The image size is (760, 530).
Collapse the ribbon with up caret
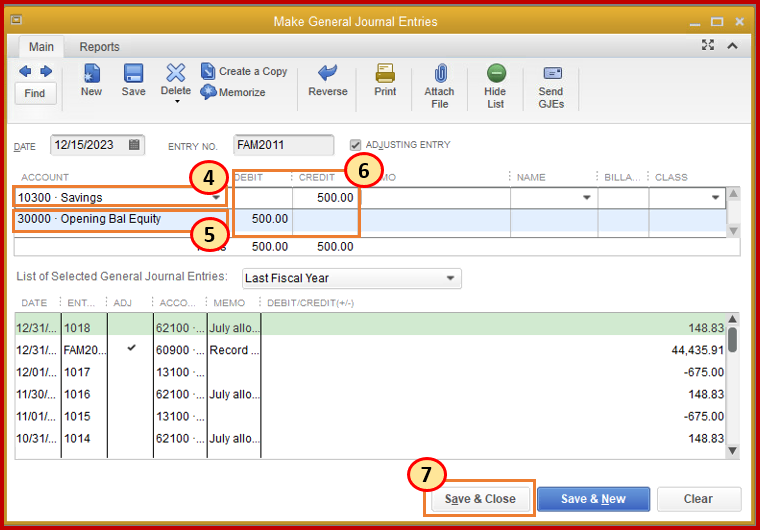pos(732,46)
